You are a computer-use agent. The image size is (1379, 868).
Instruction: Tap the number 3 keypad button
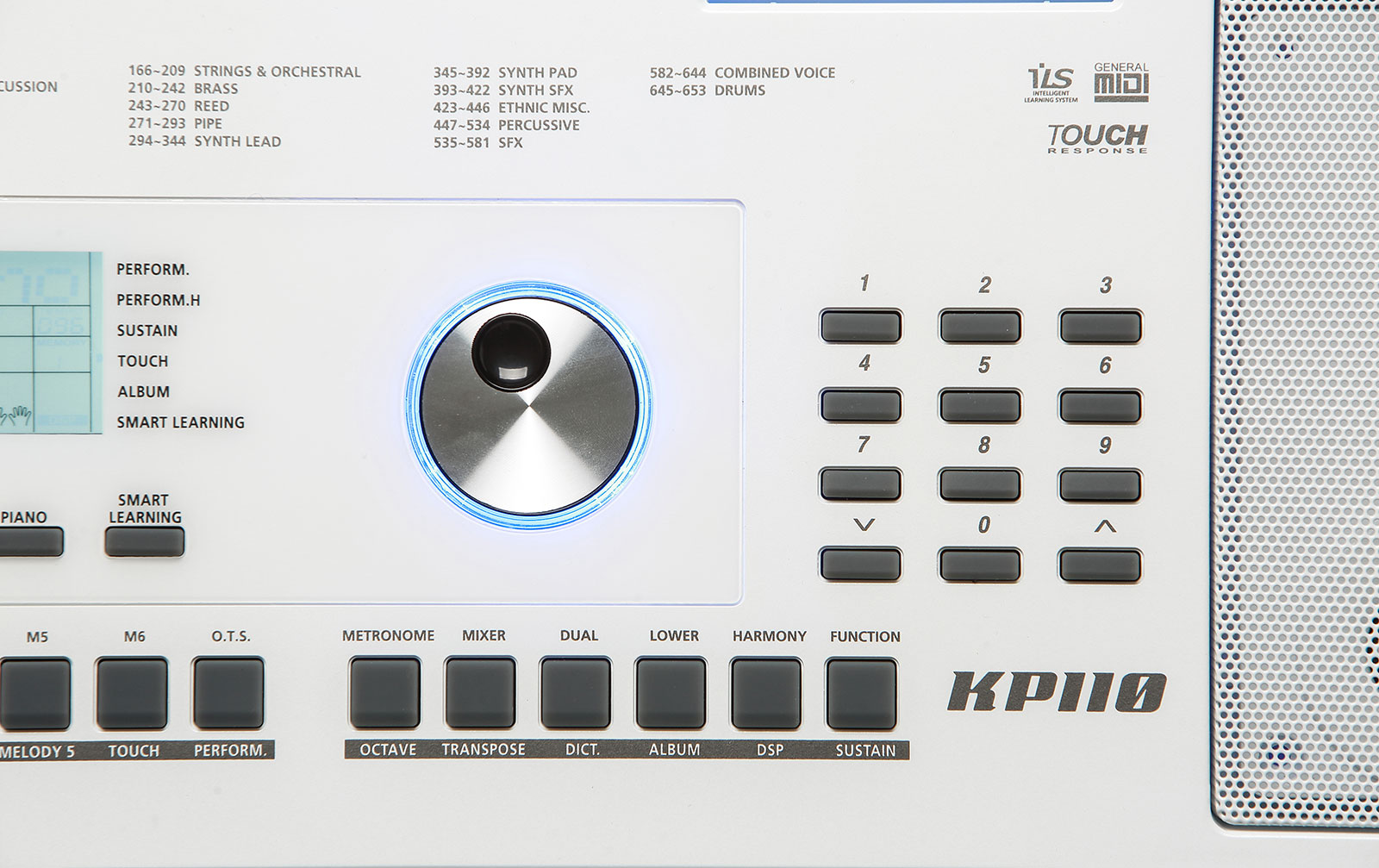(1100, 328)
